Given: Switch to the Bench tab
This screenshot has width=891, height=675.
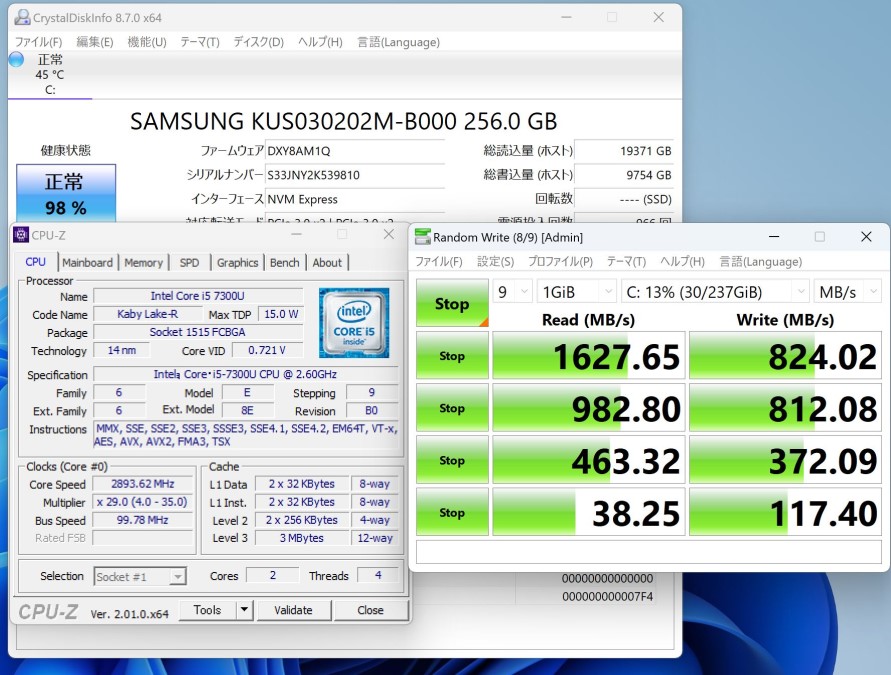Looking at the screenshot, I should (x=285, y=262).
